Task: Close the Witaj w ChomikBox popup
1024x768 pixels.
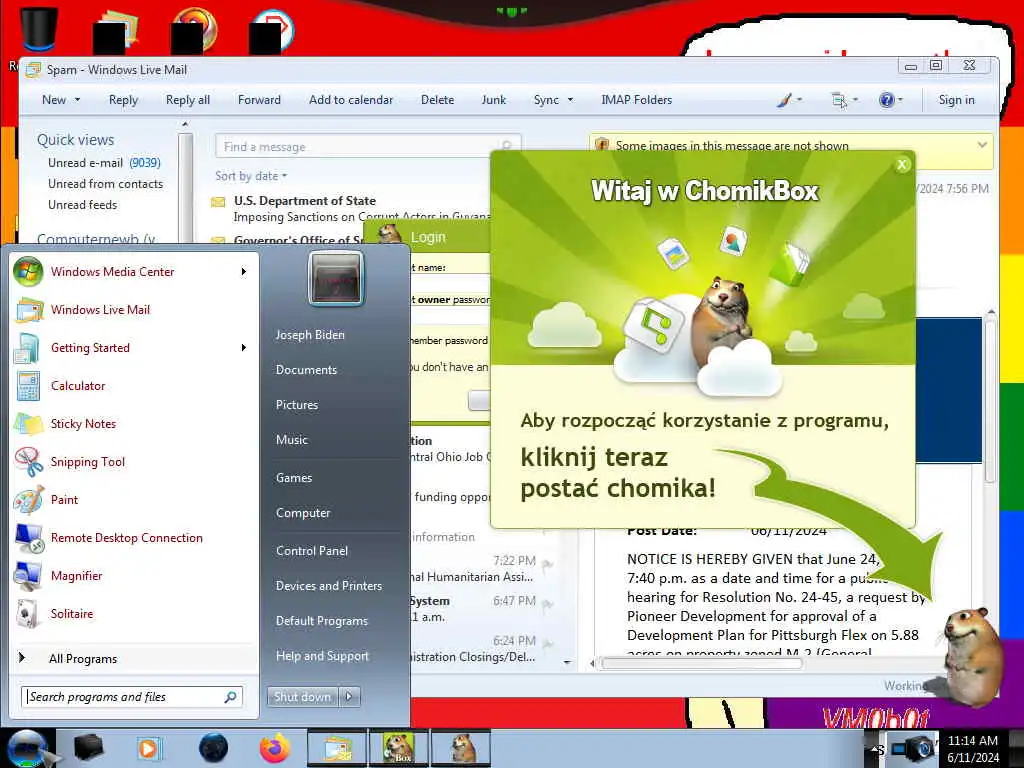Action: 902,165
